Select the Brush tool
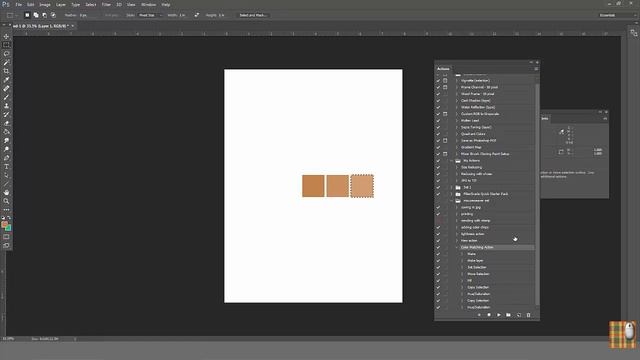The height and width of the screenshot is (360, 640). (6, 97)
